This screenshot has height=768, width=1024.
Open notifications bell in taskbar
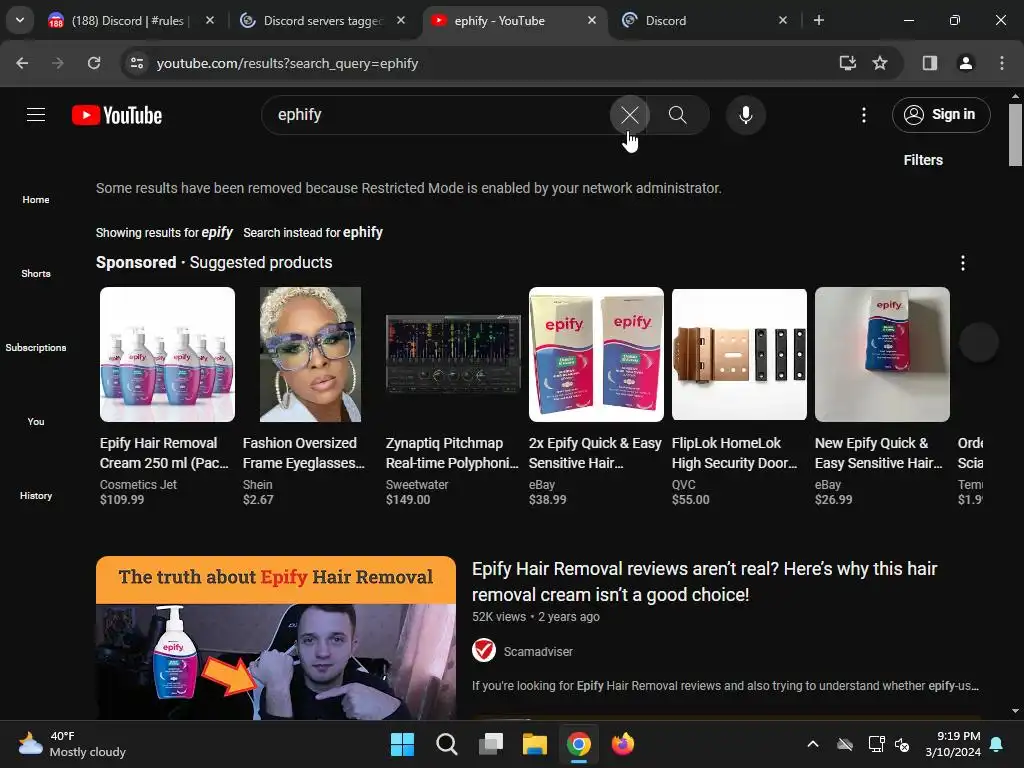997,744
